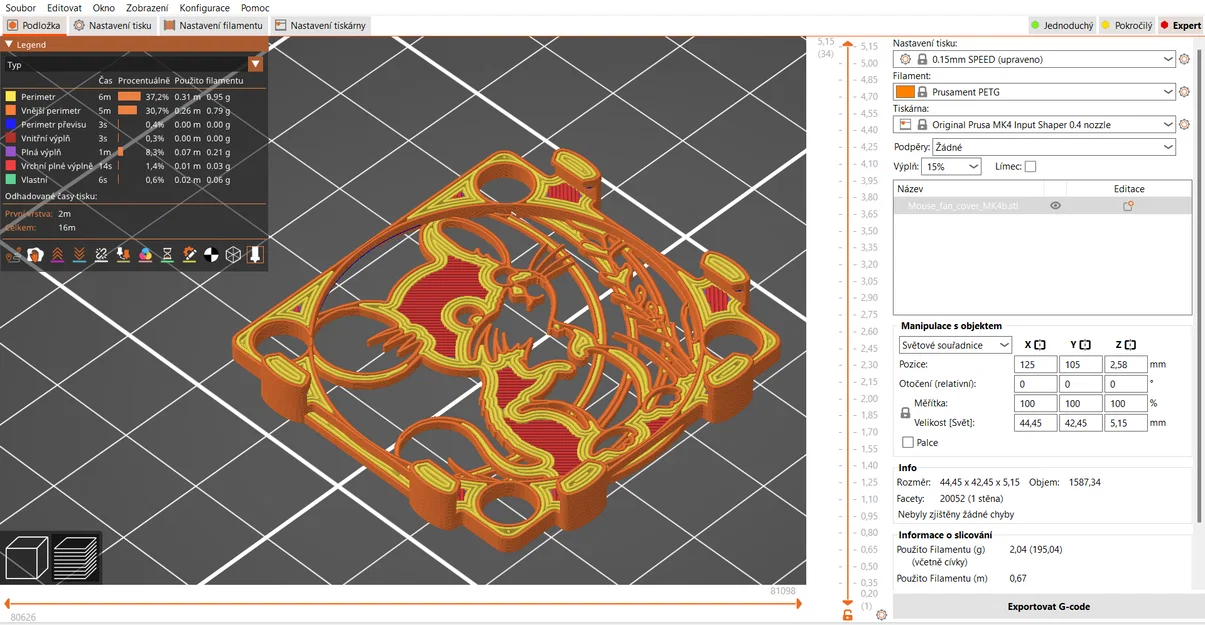Screen dimensions: 1205x625
Task: Switch to 3D editor view cube icon
Action: [x=27, y=557]
